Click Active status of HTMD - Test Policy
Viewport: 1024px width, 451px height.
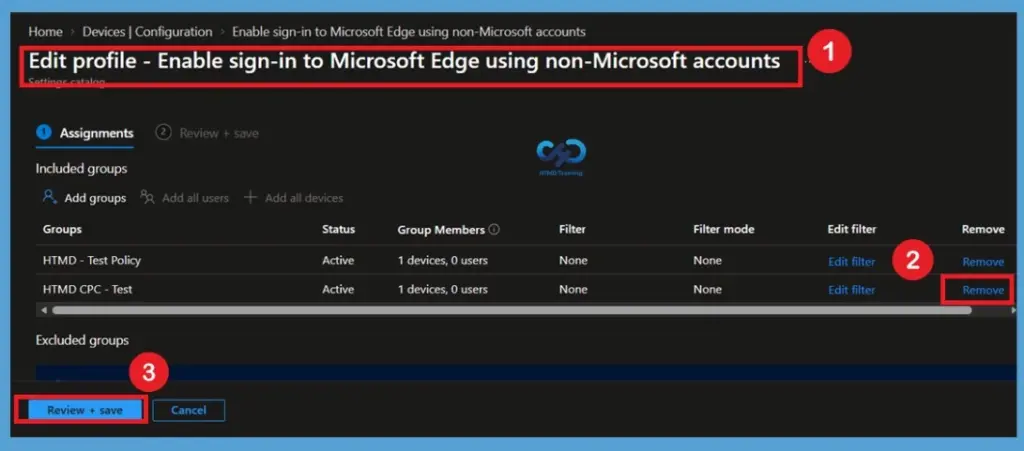pyautogui.click(x=338, y=260)
